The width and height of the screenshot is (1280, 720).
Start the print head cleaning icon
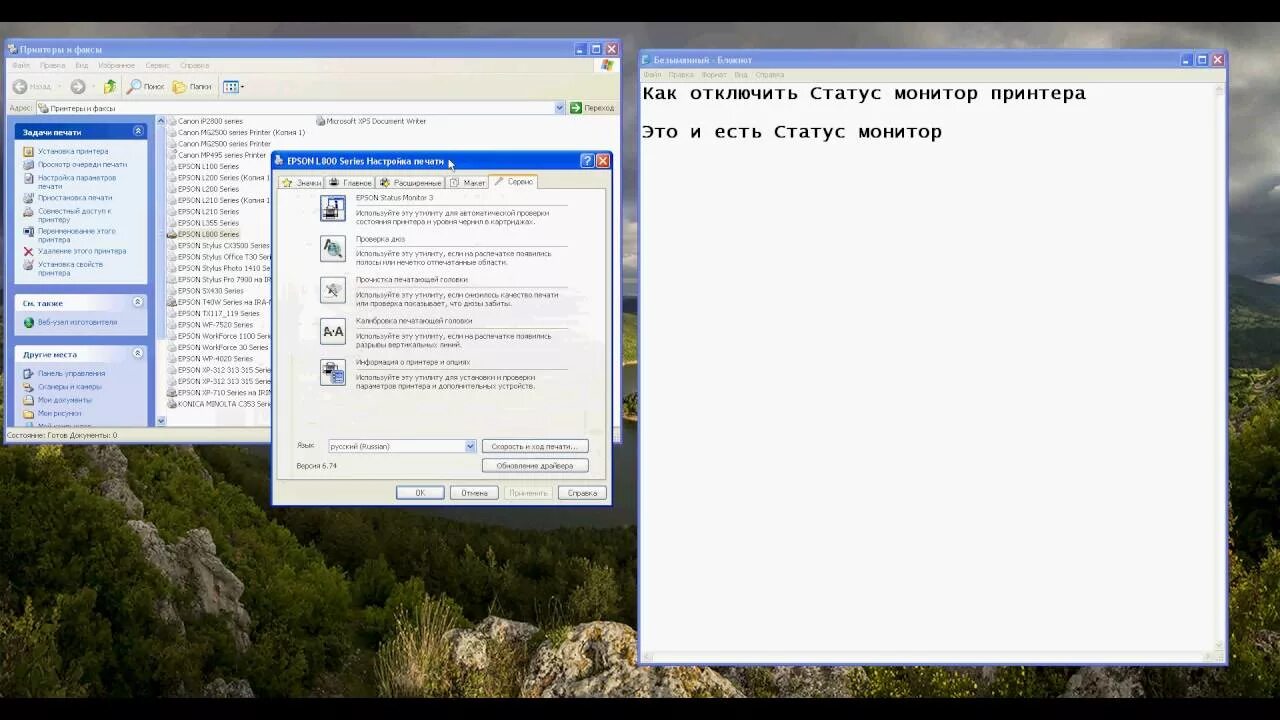pos(333,290)
